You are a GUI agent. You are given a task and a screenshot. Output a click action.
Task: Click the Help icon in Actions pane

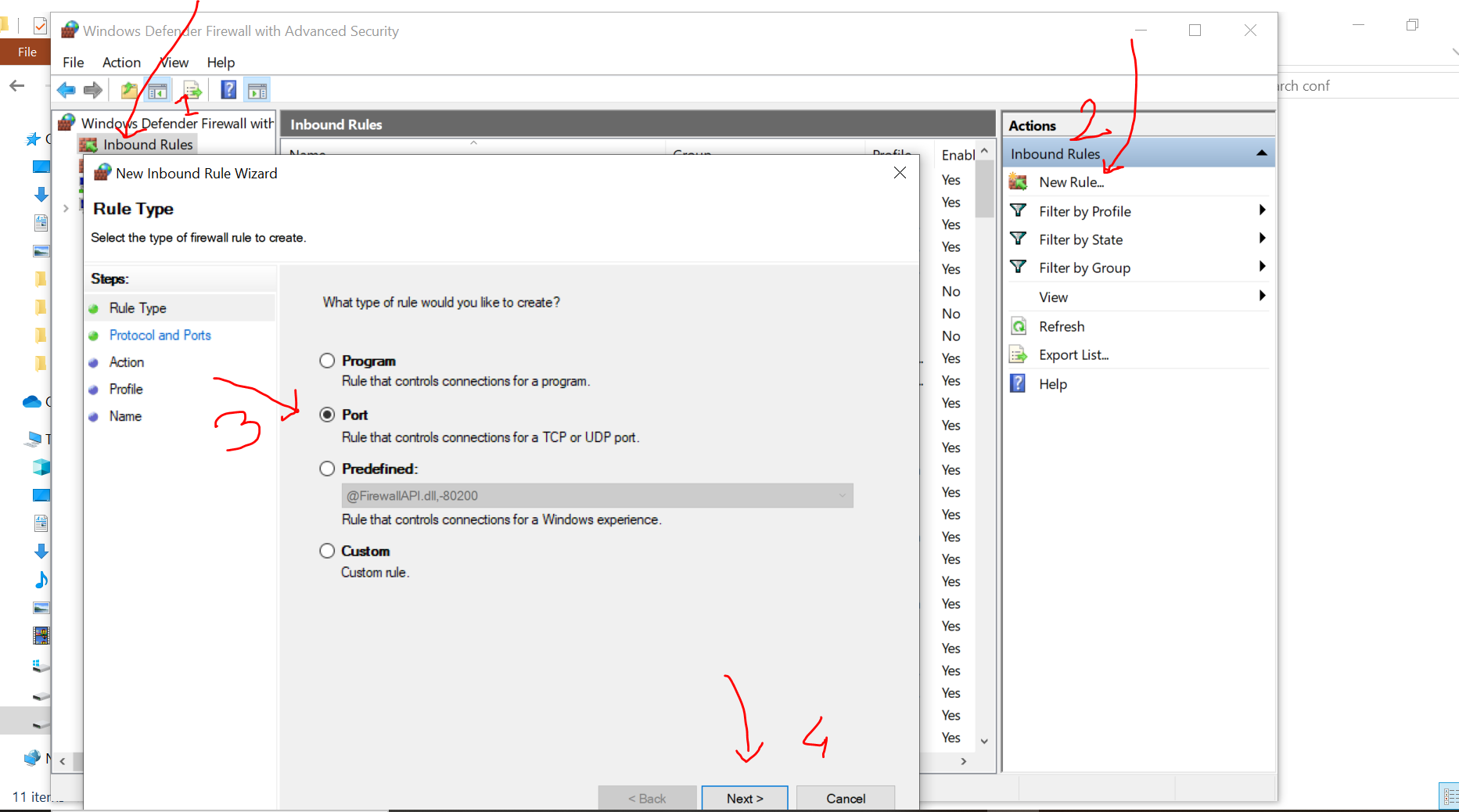pyautogui.click(x=1018, y=383)
